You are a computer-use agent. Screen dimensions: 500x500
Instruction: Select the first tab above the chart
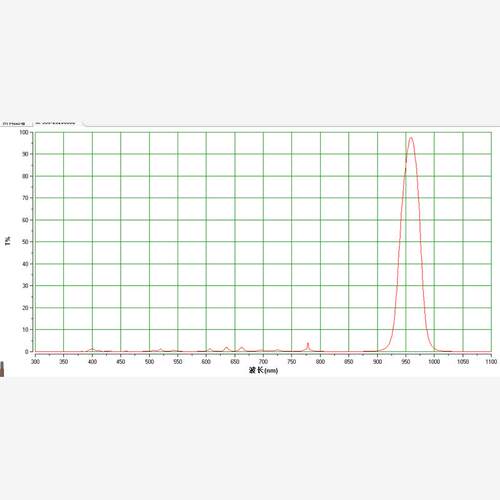pyautogui.click(x=15, y=124)
